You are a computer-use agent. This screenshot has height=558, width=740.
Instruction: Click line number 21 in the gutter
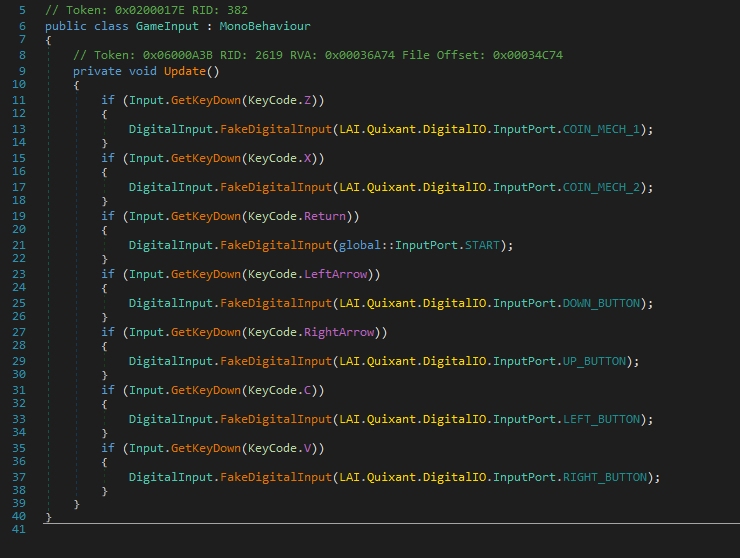pos(19,245)
